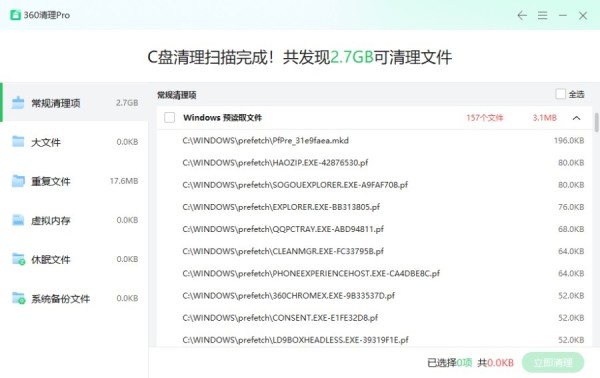Tick the Windows 预读取文件 checkbox

[170, 117]
